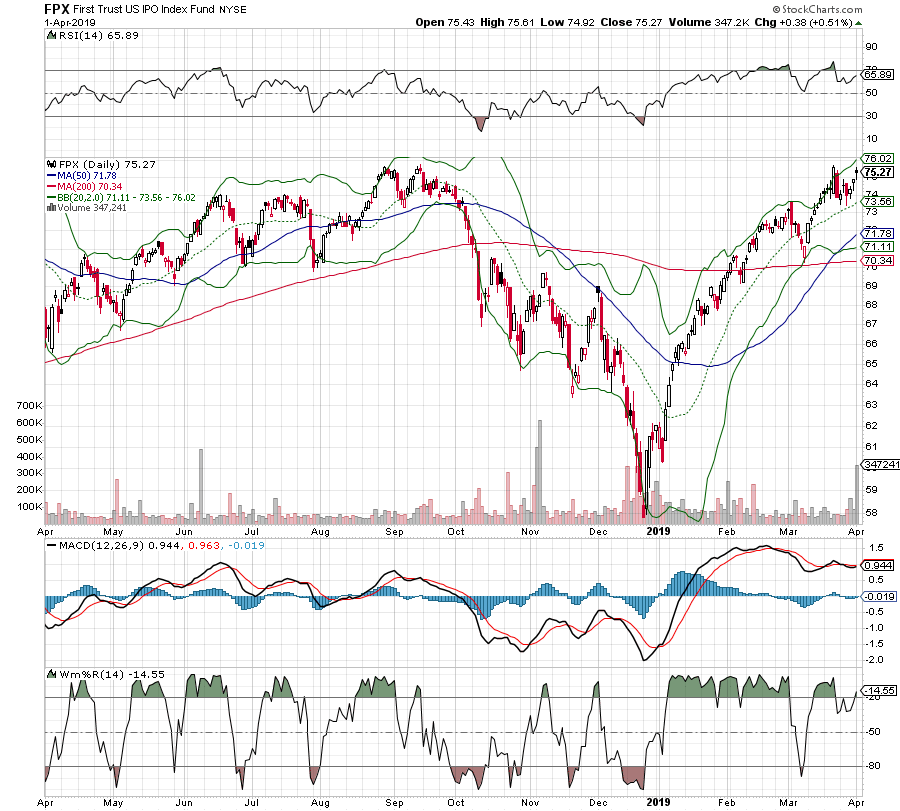Click the Open 75.43 value in the header
Image resolution: width=900 pixels, height=811 pixels.
[x=445, y=22]
